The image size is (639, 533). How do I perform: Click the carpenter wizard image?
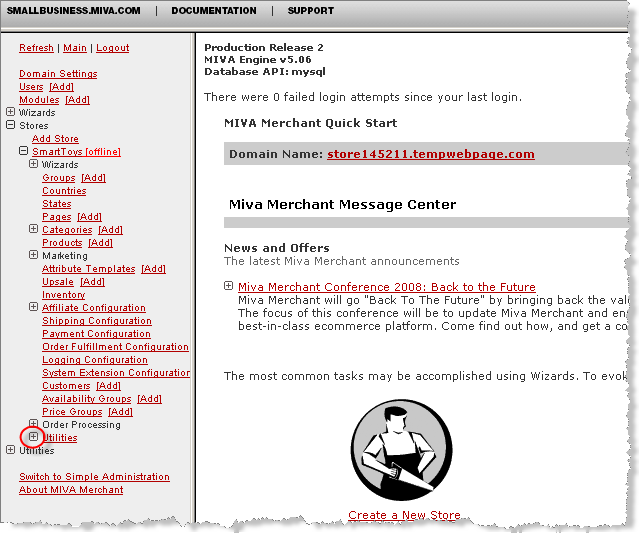tap(401, 450)
